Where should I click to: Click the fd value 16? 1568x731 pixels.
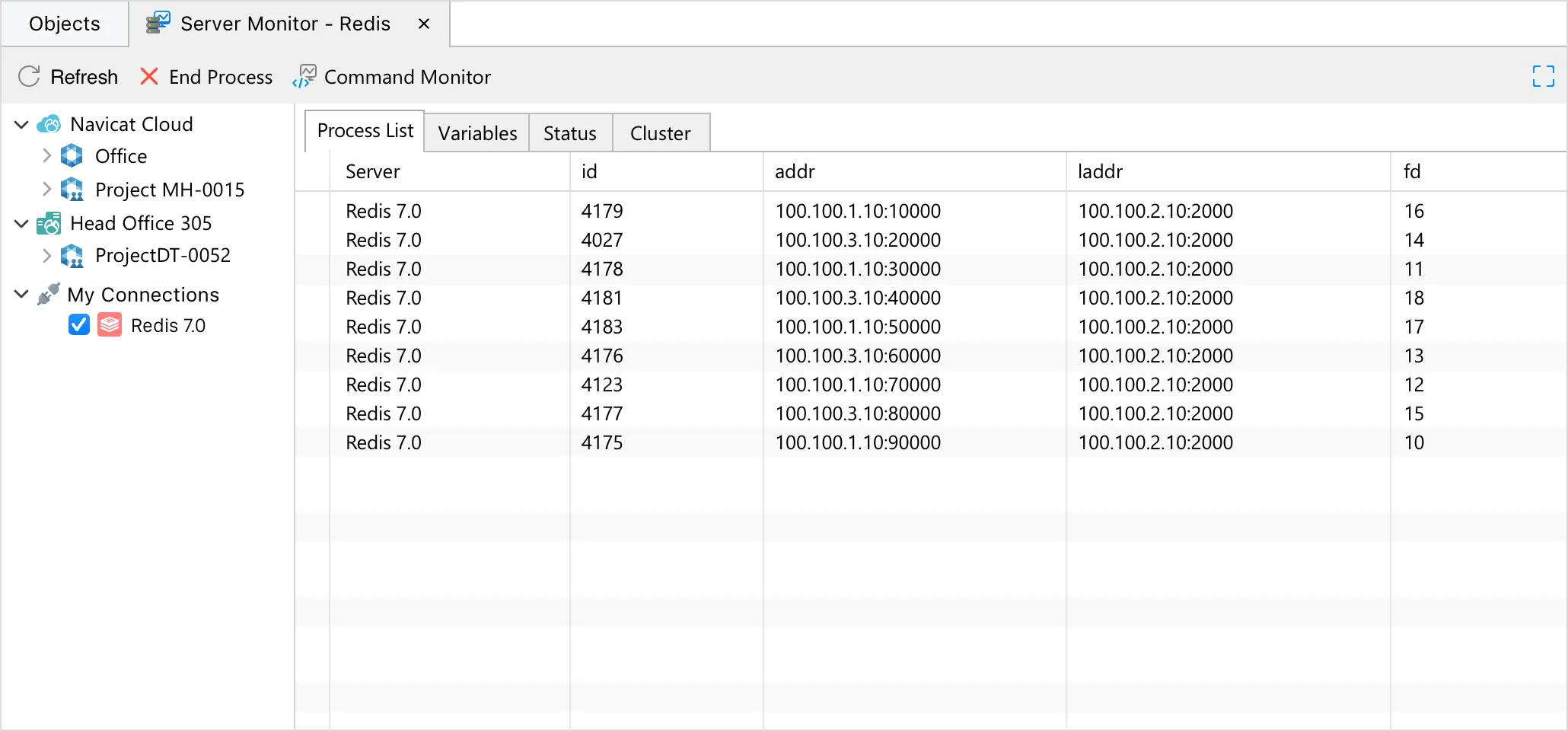click(1414, 211)
